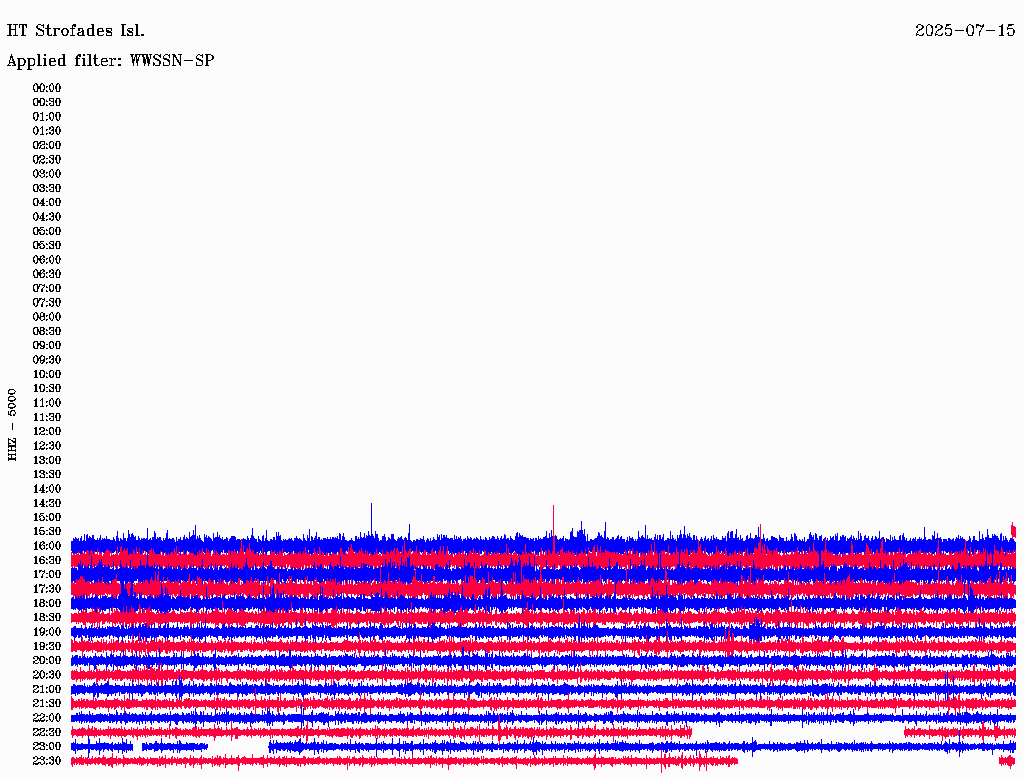Click the 21:00 time label
Screen dimensions: 1024x780
47,690
